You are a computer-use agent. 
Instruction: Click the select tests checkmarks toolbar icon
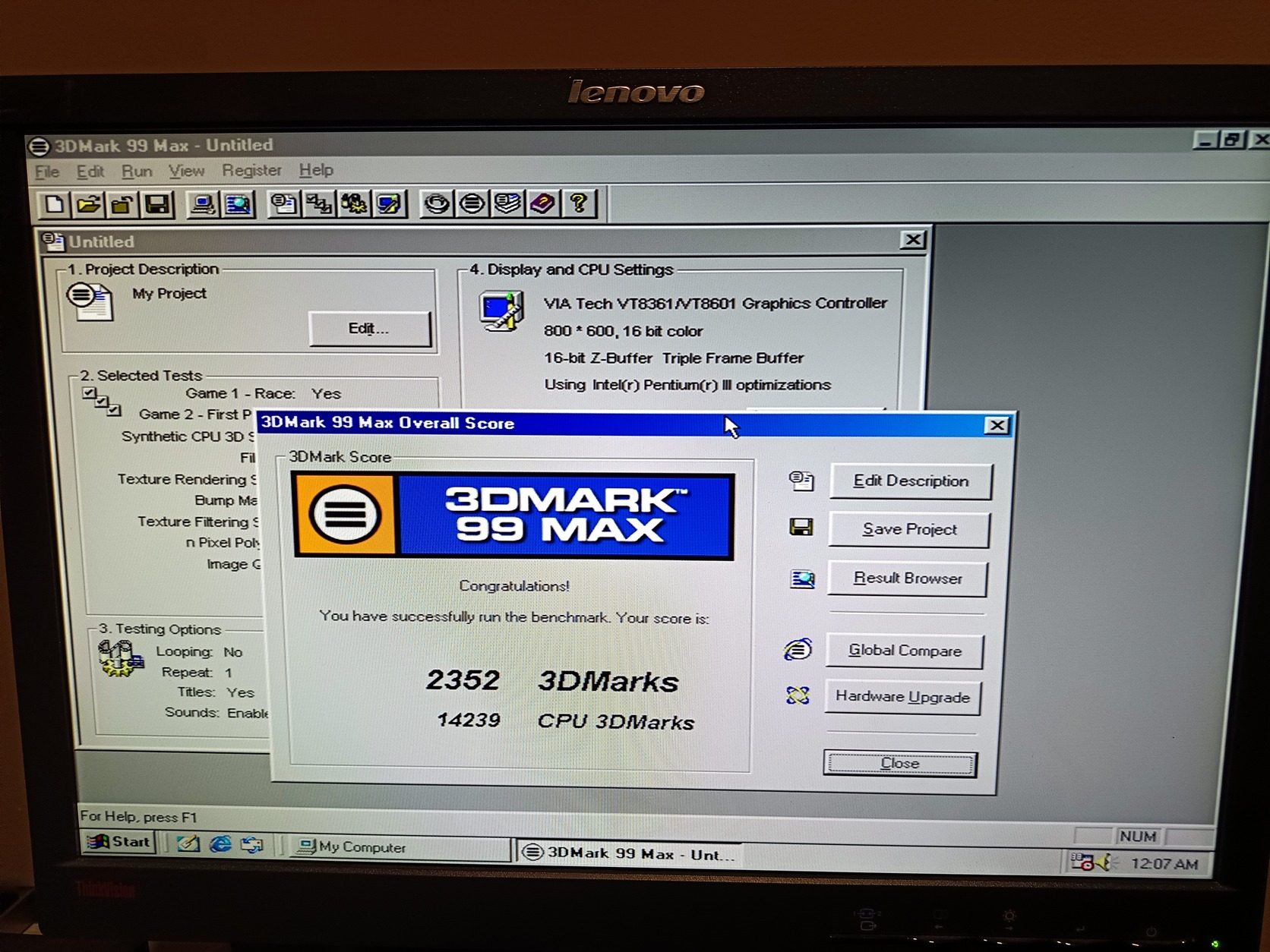pyautogui.click(x=319, y=204)
